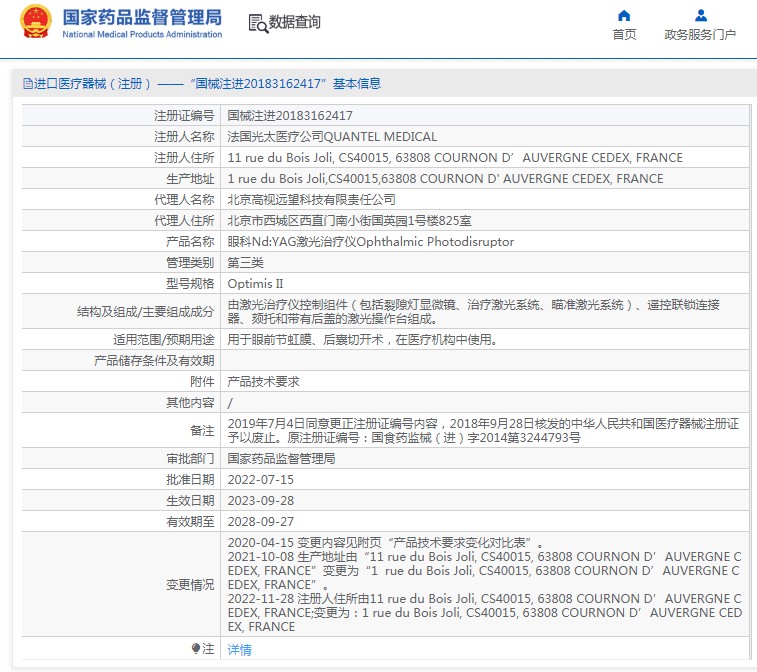Screen dimensions: 757x672
Task: Click the 型号规格 row label
Action: click(x=190, y=284)
